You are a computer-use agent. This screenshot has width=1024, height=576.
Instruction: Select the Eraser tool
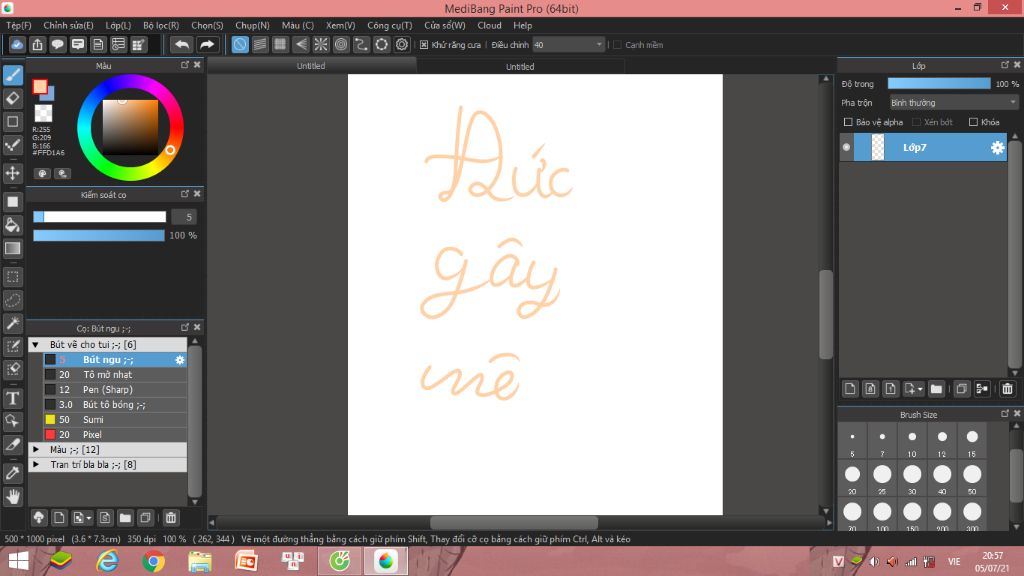click(x=12, y=99)
